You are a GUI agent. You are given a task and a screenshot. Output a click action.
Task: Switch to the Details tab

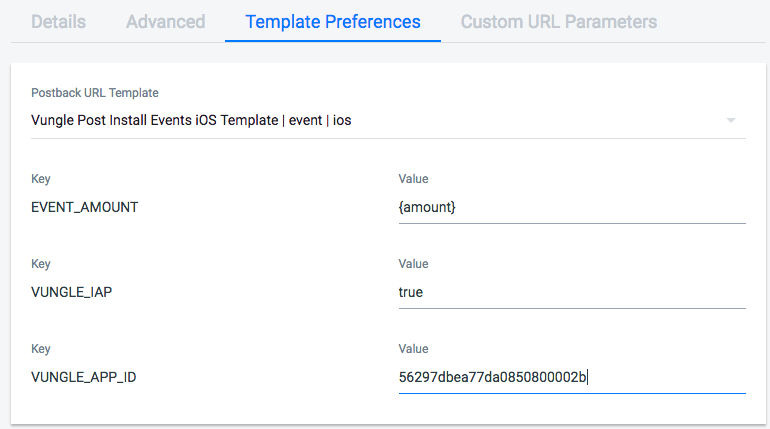point(58,22)
